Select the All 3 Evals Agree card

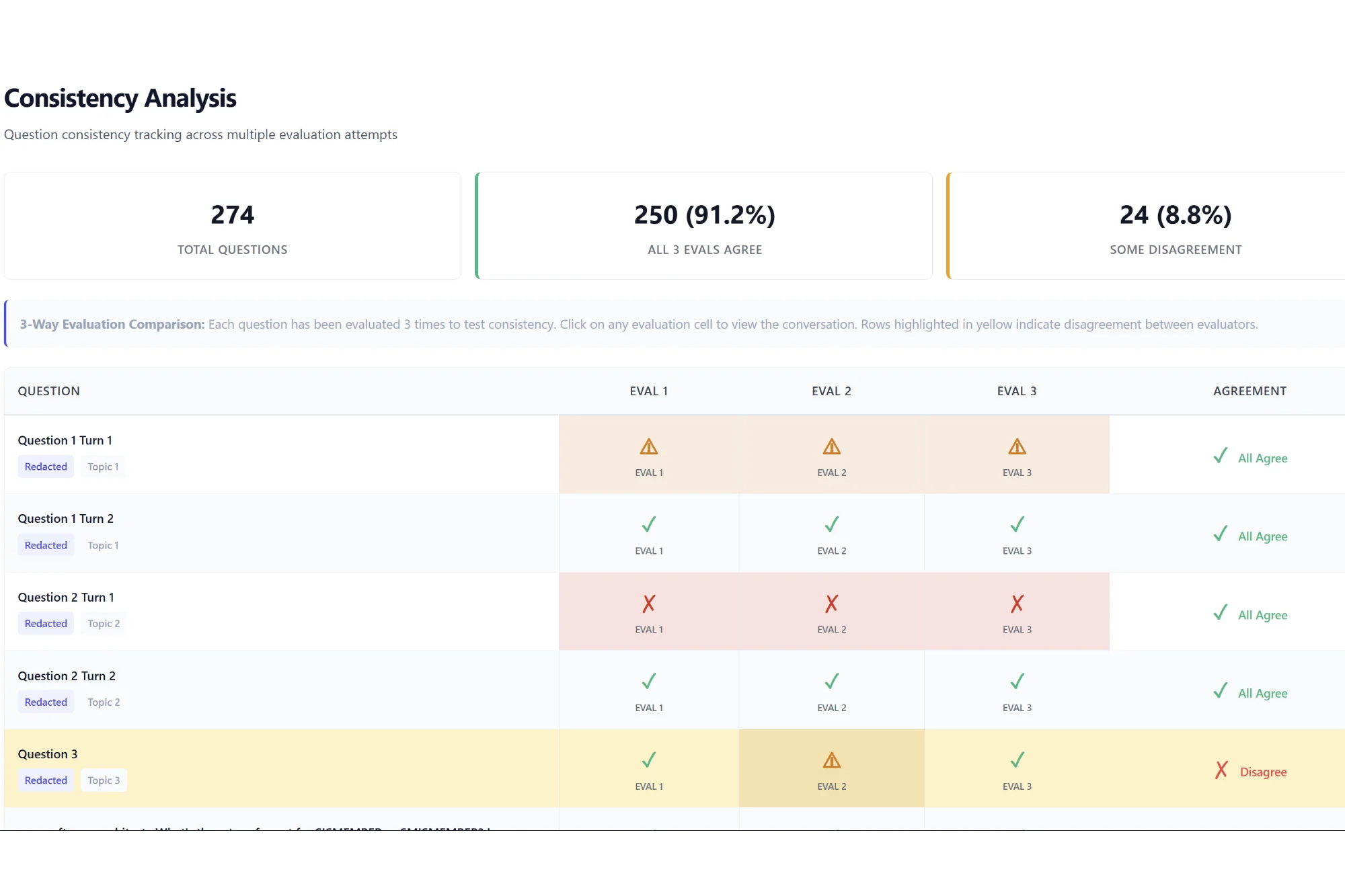coord(704,226)
